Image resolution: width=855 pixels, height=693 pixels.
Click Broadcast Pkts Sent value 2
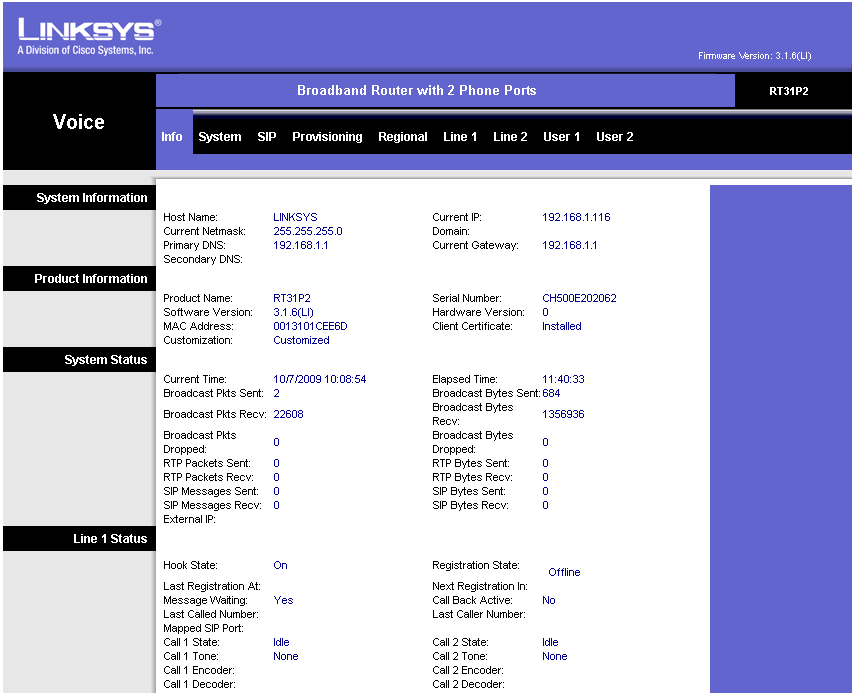(x=276, y=393)
